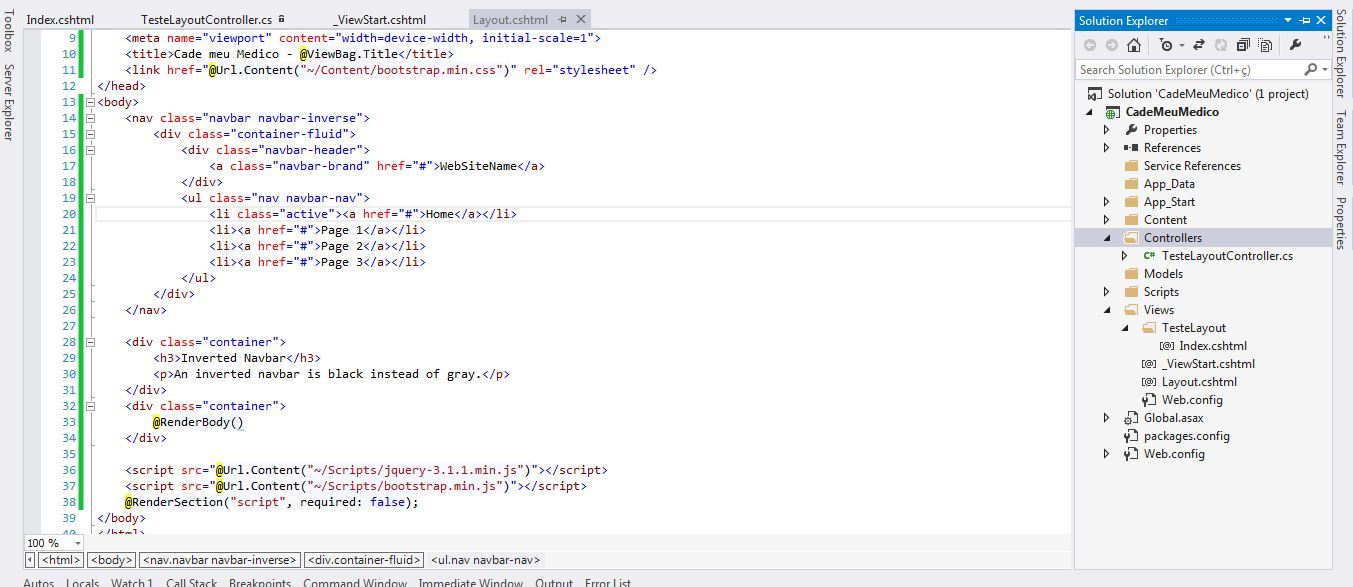
Task: Toggle auto-hide pin on Solution Explorer
Action: click(1306, 20)
